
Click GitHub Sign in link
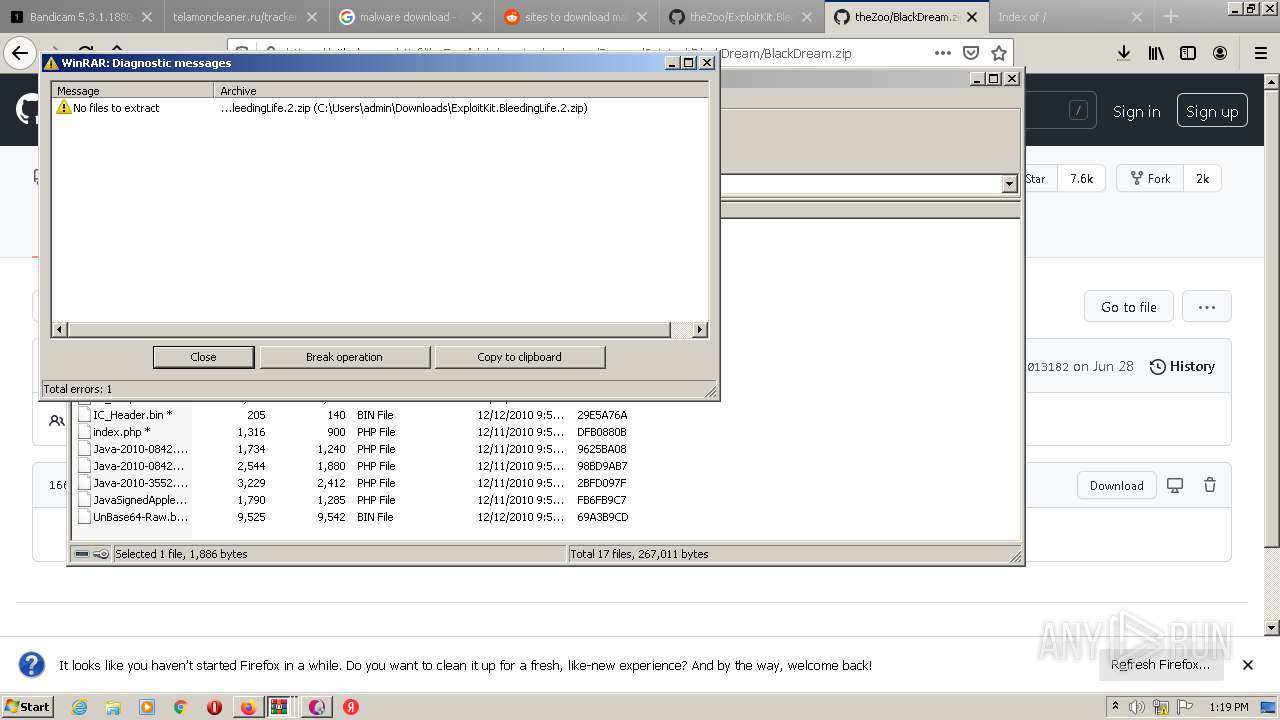click(x=1137, y=112)
